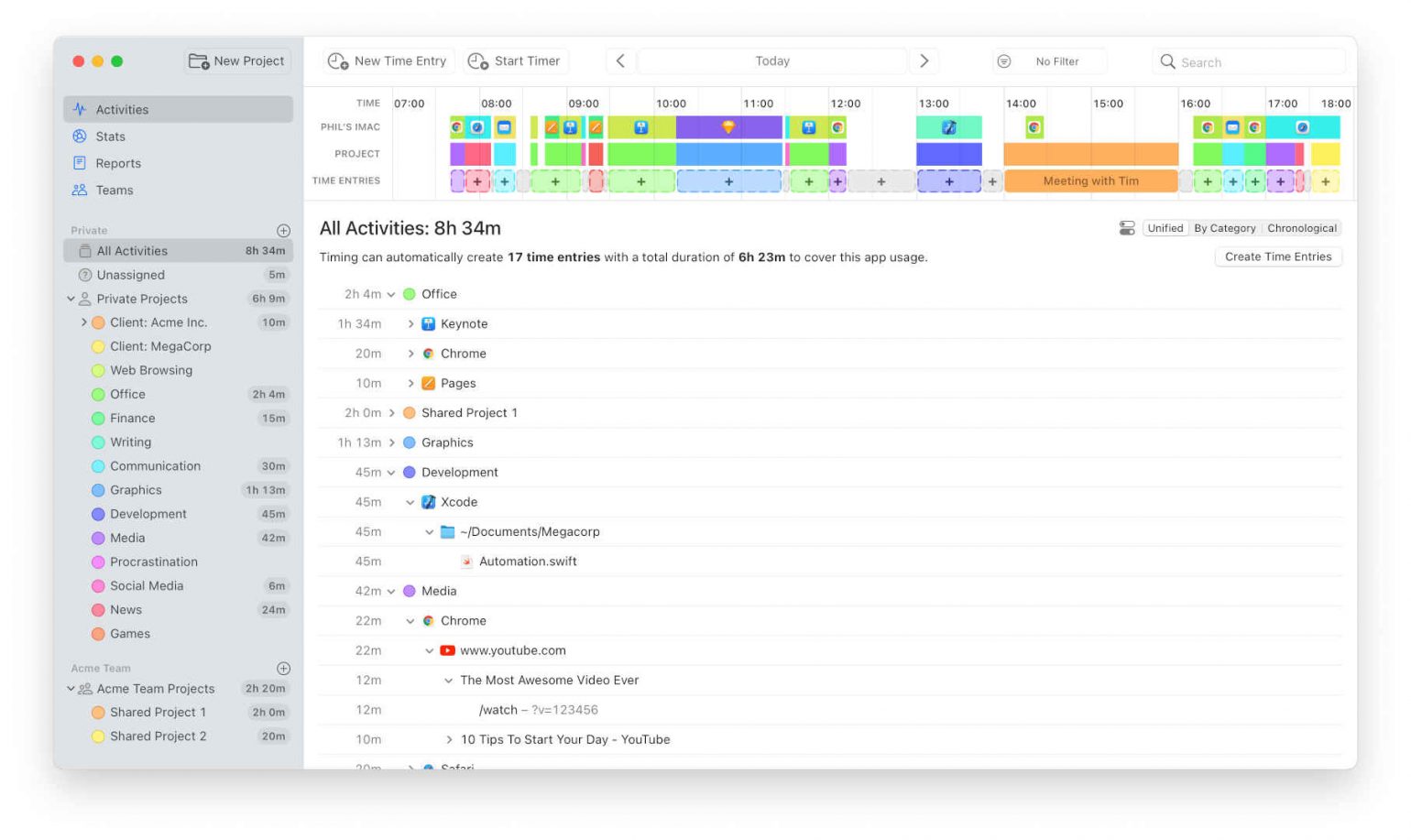1411x840 pixels.
Task: Click the Sketch app icon in timeline
Action: (728, 127)
